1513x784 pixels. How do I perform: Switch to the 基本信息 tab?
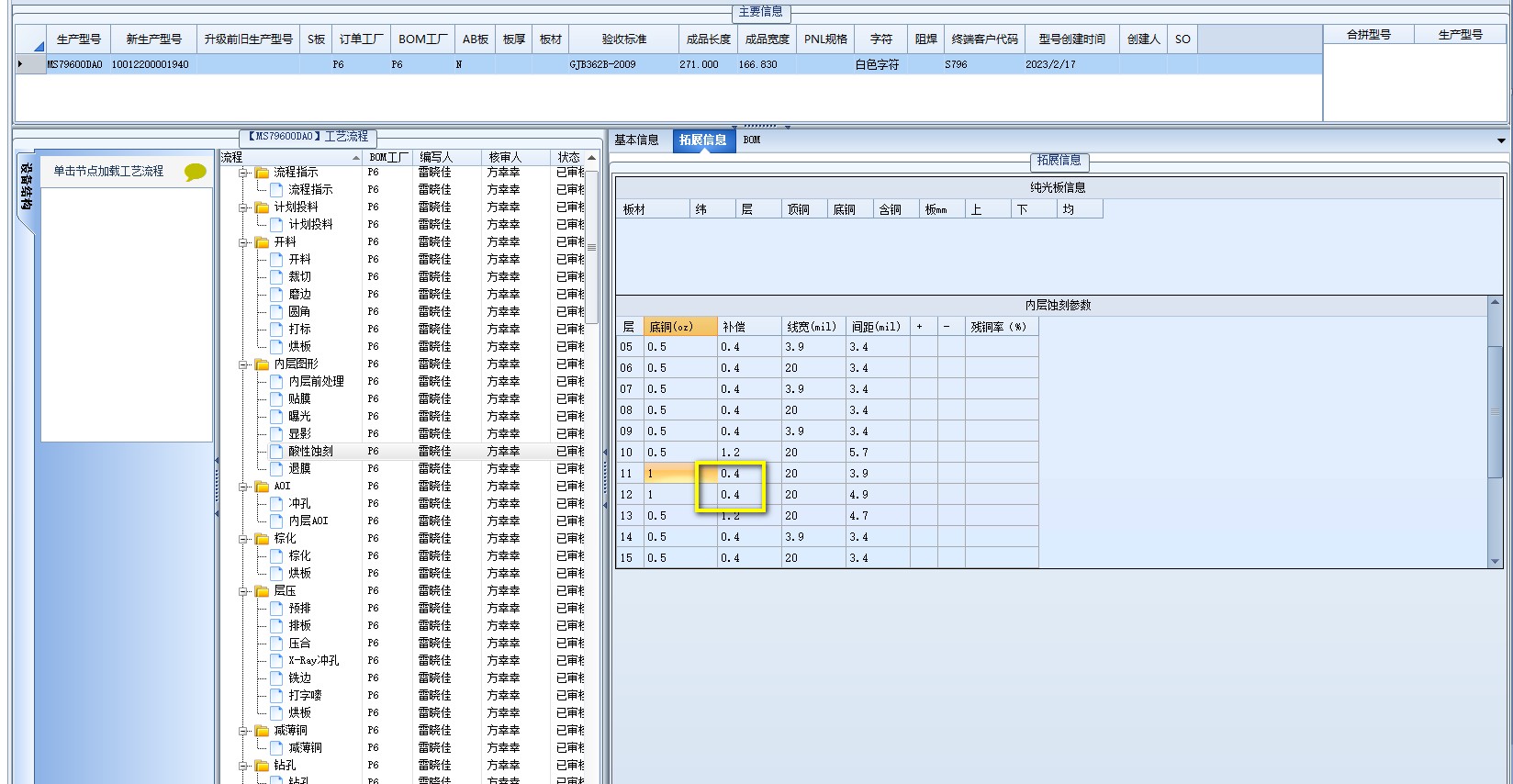click(x=636, y=140)
